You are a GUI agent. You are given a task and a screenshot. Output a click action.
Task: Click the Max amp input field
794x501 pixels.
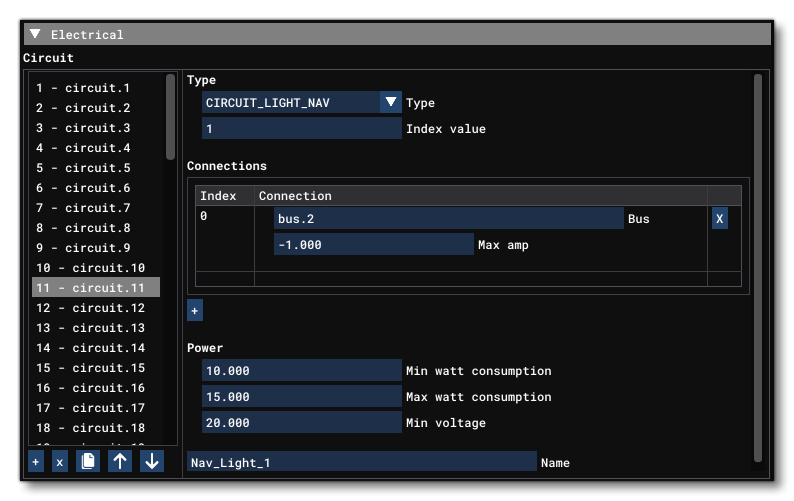click(x=373, y=244)
